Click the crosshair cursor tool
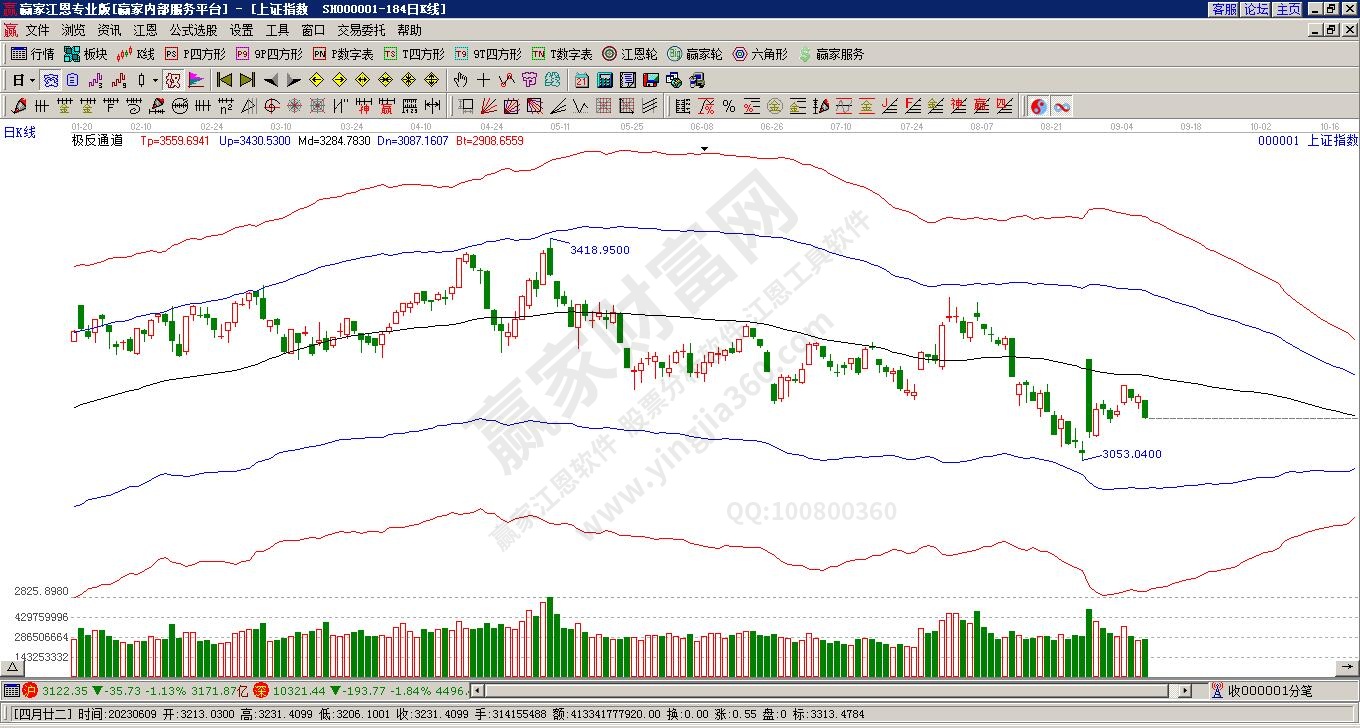This screenshot has height=728, width=1360. point(483,80)
